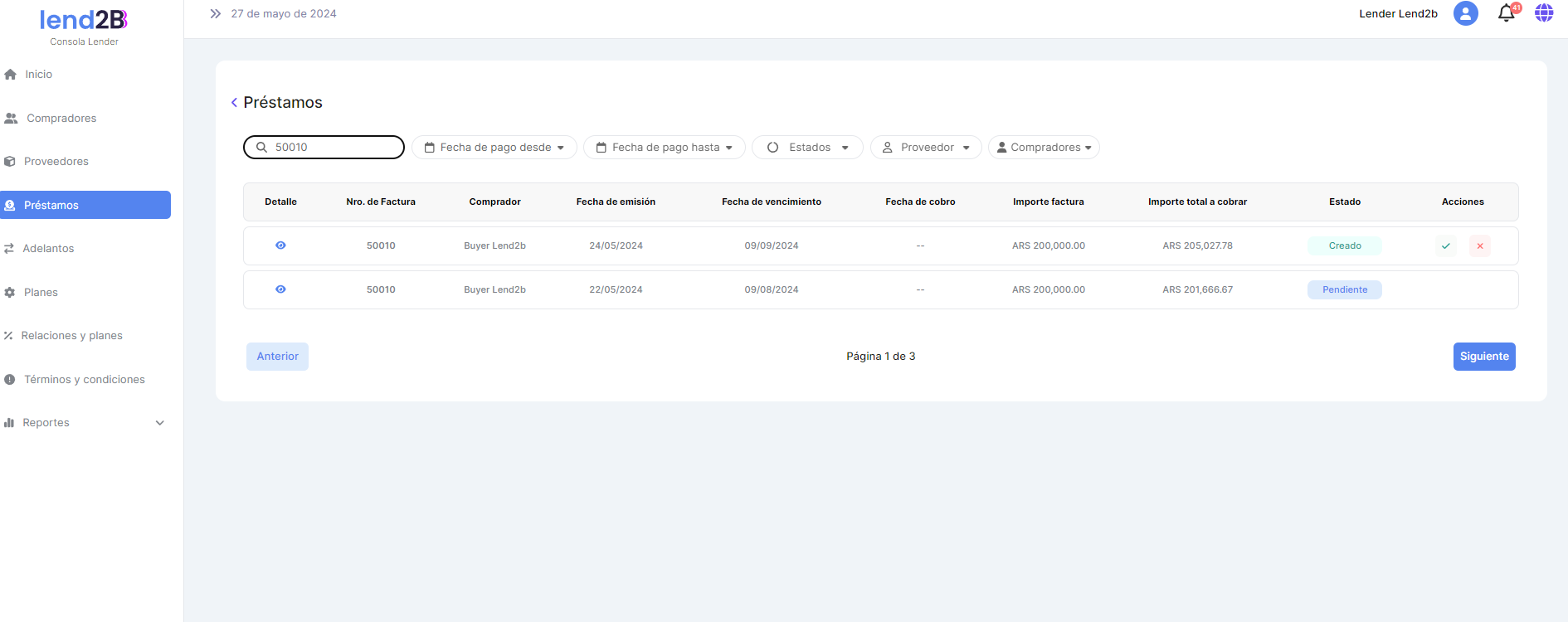Click the Siguiente page button
The height and width of the screenshot is (622, 1568).
pyautogui.click(x=1483, y=357)
